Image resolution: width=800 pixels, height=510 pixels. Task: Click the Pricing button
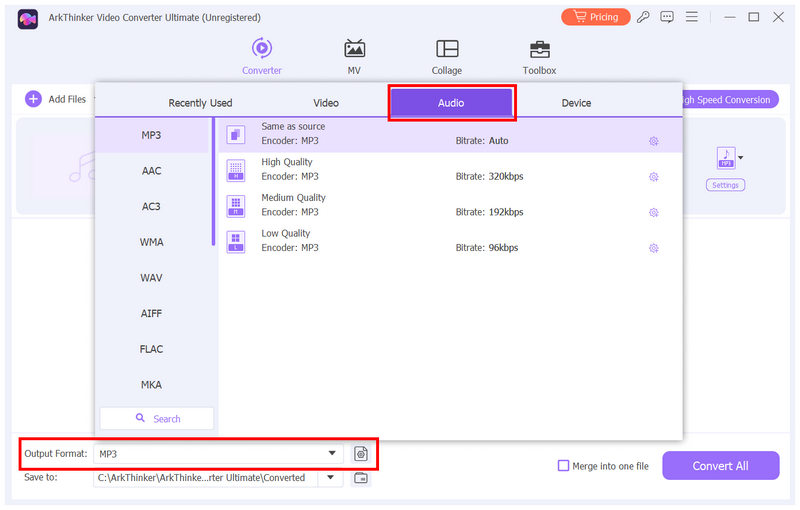(x=595, y=17)
